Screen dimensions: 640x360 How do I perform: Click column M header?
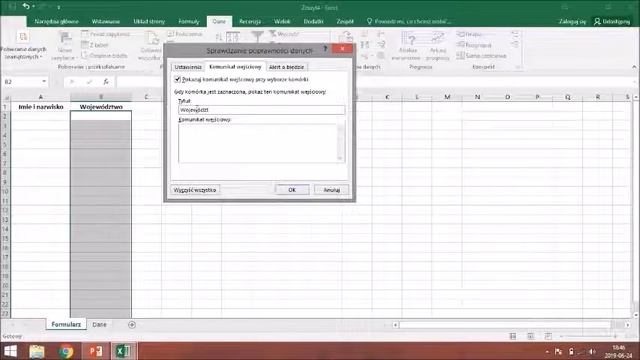(447, 97)
